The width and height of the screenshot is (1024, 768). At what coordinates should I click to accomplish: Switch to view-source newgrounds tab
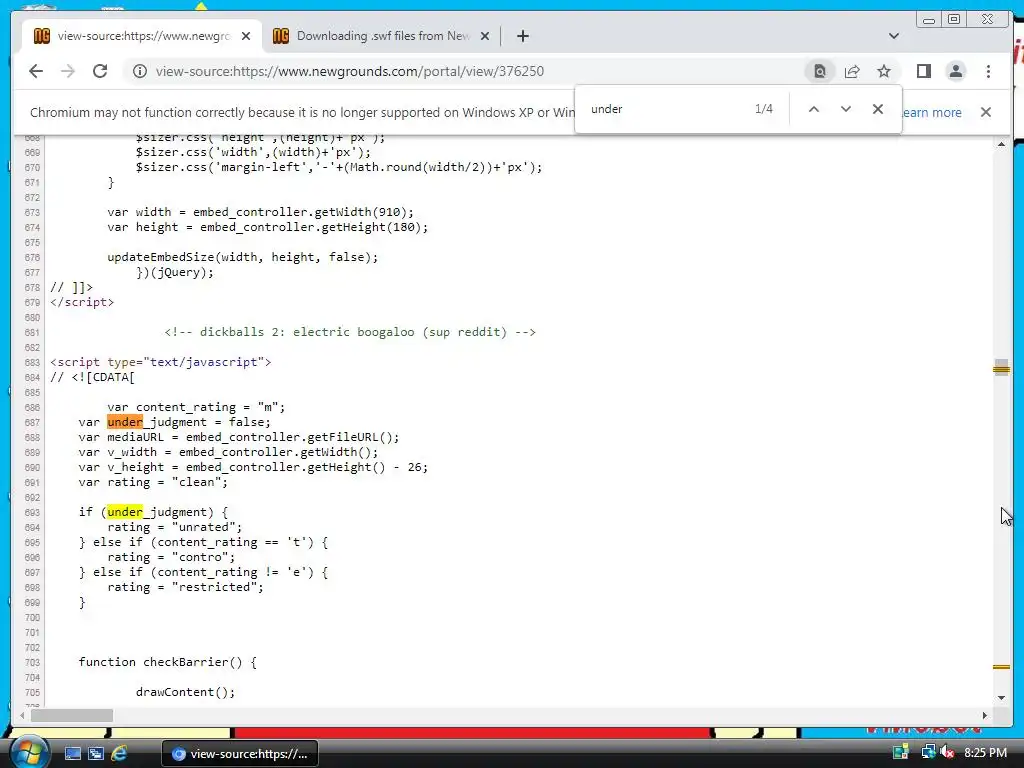(x=142, y=36)
